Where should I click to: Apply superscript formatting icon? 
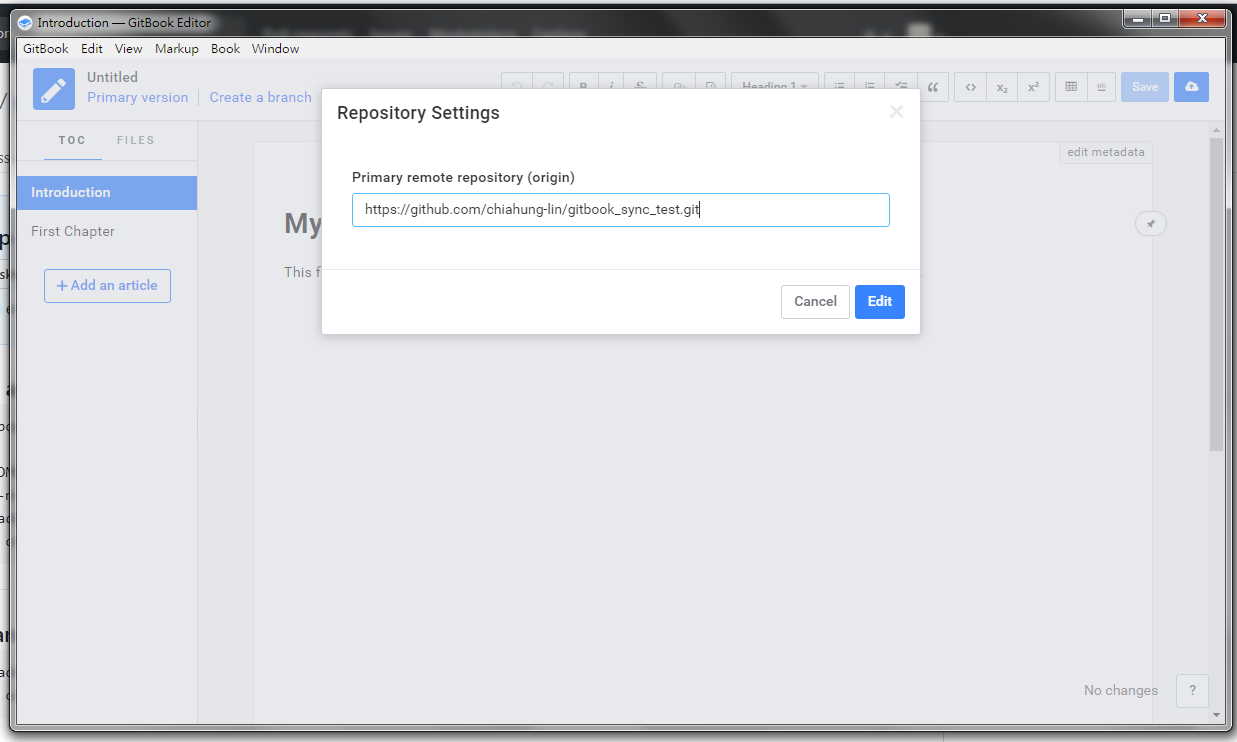coord(1033,87)
